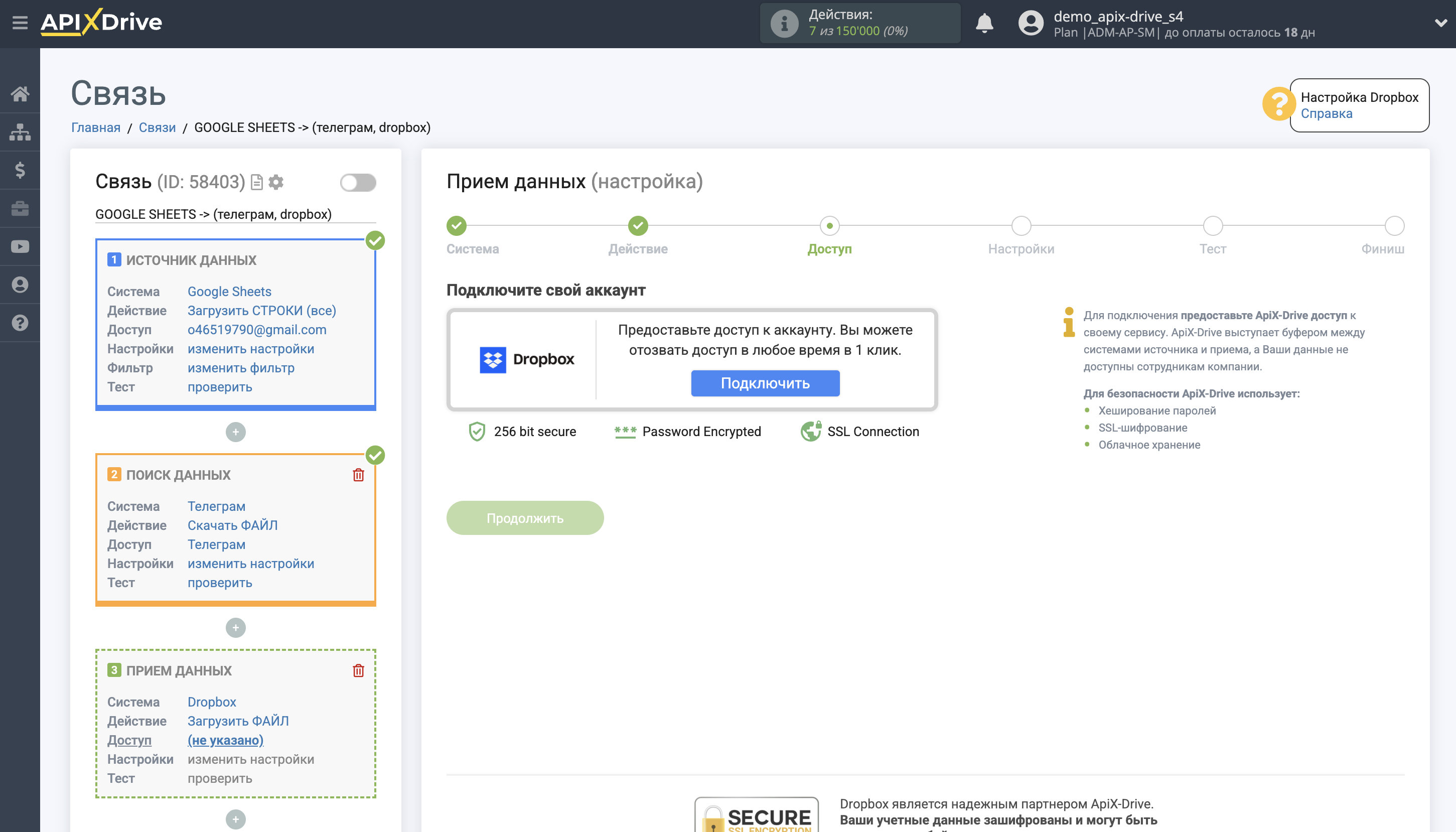Open the hamburger navigation menu
Viewport: 1456px width, 832px height.
click(21, 22)
